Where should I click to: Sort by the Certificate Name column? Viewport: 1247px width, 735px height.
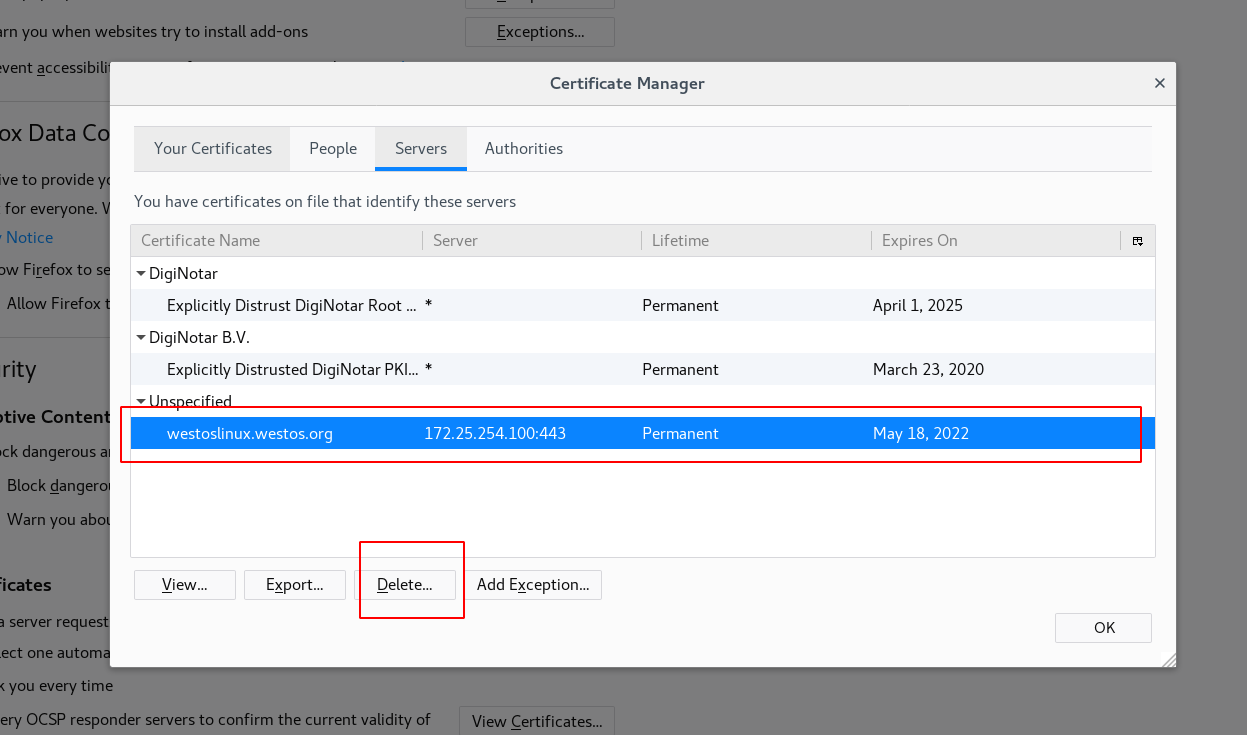point(275,241)
